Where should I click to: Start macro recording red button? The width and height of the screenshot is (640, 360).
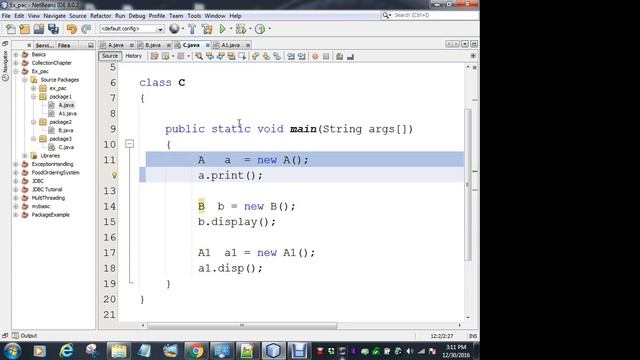click(315, 56)
